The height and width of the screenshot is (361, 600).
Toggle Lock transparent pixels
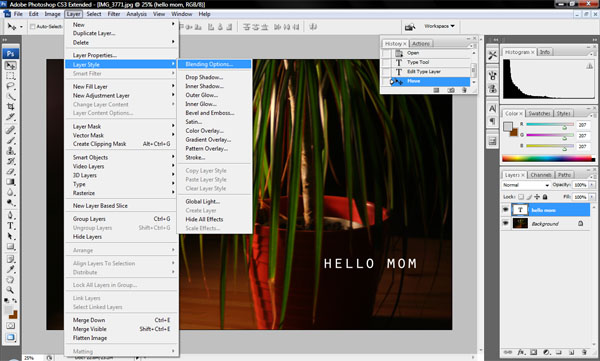pos(521,197)
